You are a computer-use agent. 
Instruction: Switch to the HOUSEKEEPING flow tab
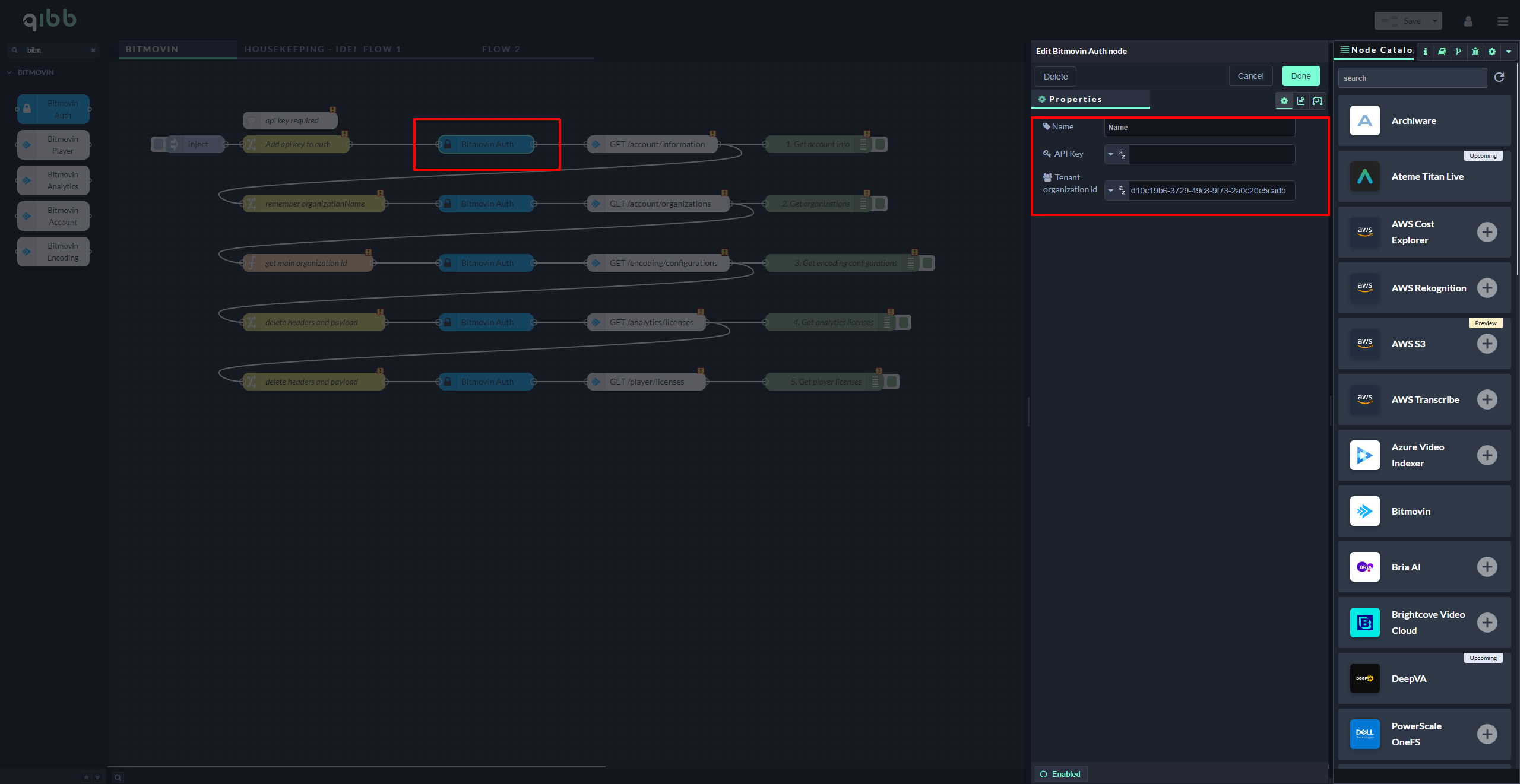(297, 49)
